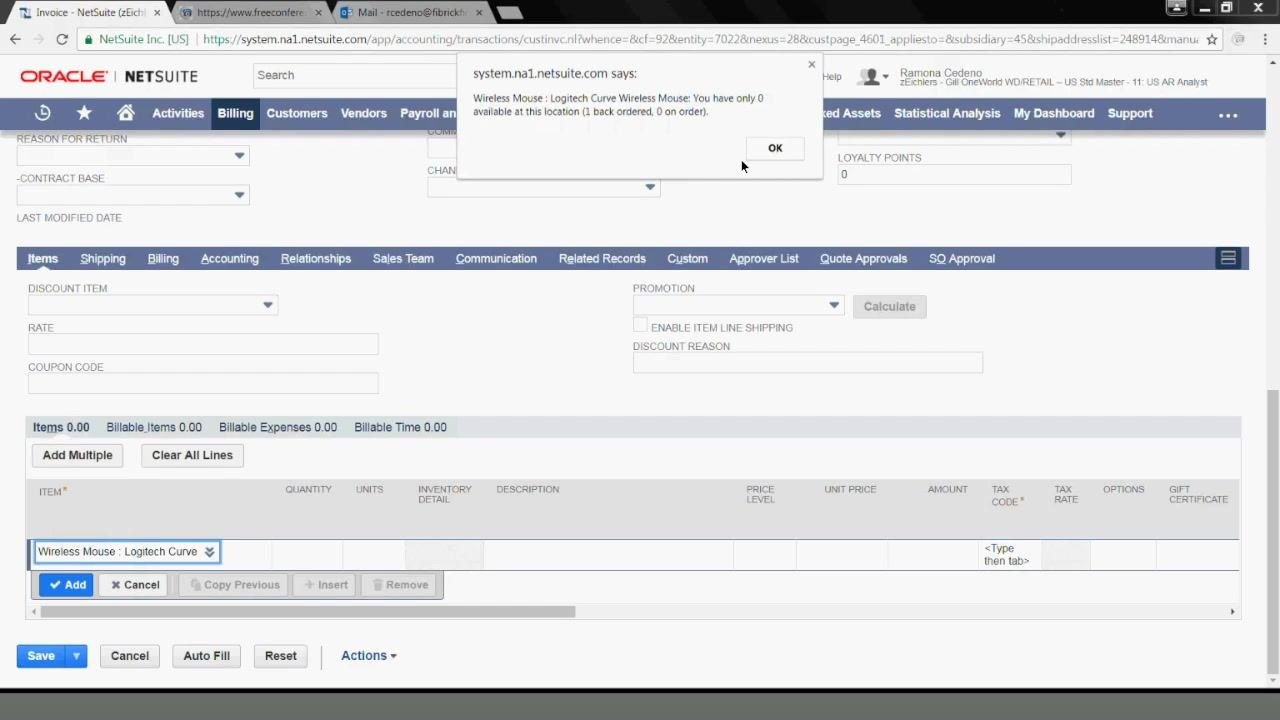Viewport: 1280px width, 720px height.
Task: Open the Statistical Analysis menu
Action: tap(947, 113)
